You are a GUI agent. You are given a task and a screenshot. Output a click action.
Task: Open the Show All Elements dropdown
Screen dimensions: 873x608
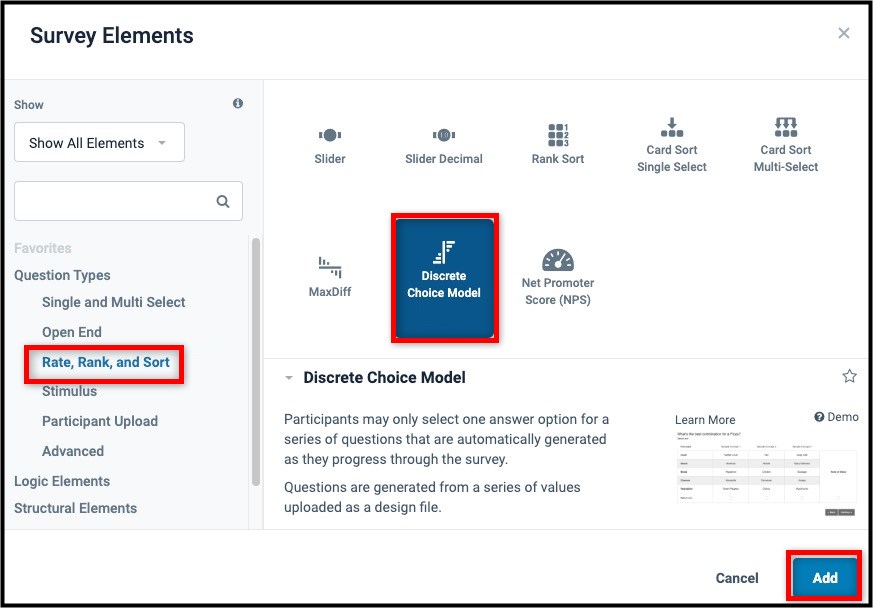pos(99,142)
